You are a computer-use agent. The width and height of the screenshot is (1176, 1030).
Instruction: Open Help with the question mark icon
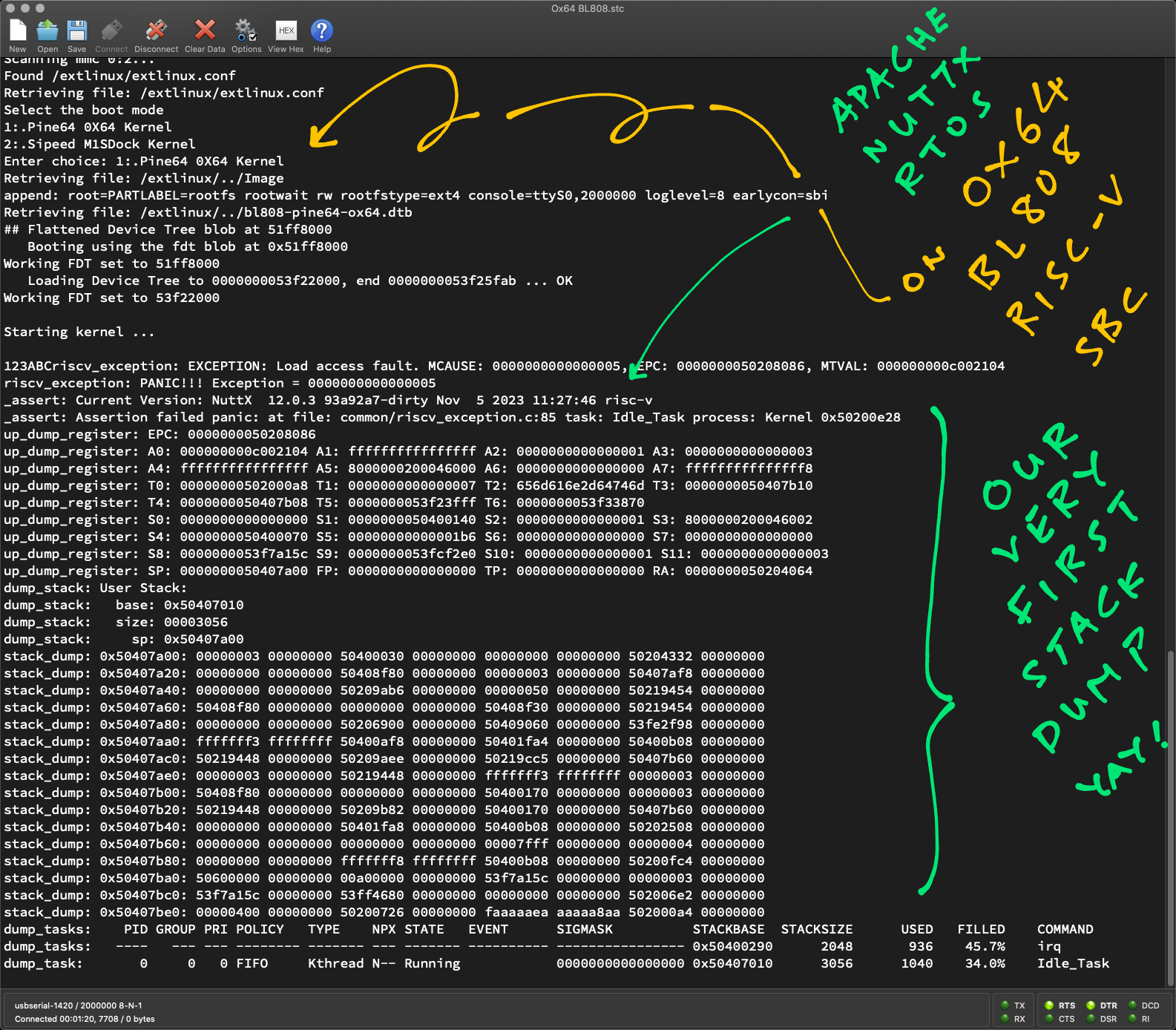pos(321,31)
